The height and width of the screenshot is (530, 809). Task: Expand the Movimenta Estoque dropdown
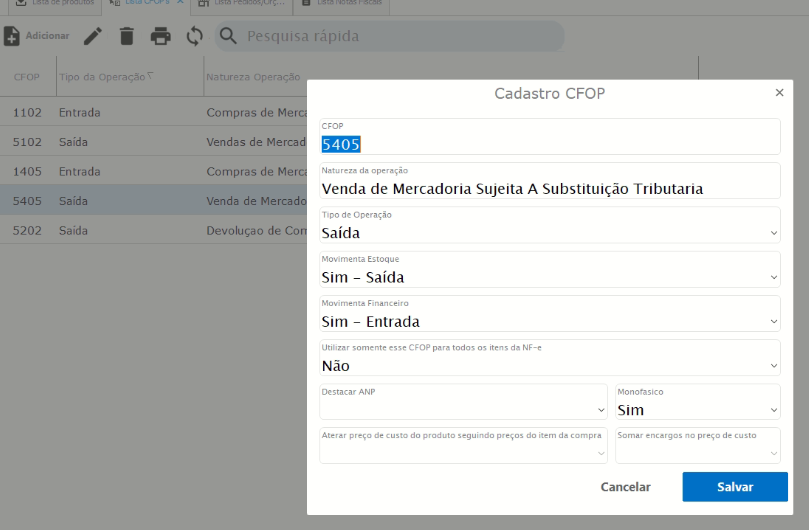(x=549, y=277)
